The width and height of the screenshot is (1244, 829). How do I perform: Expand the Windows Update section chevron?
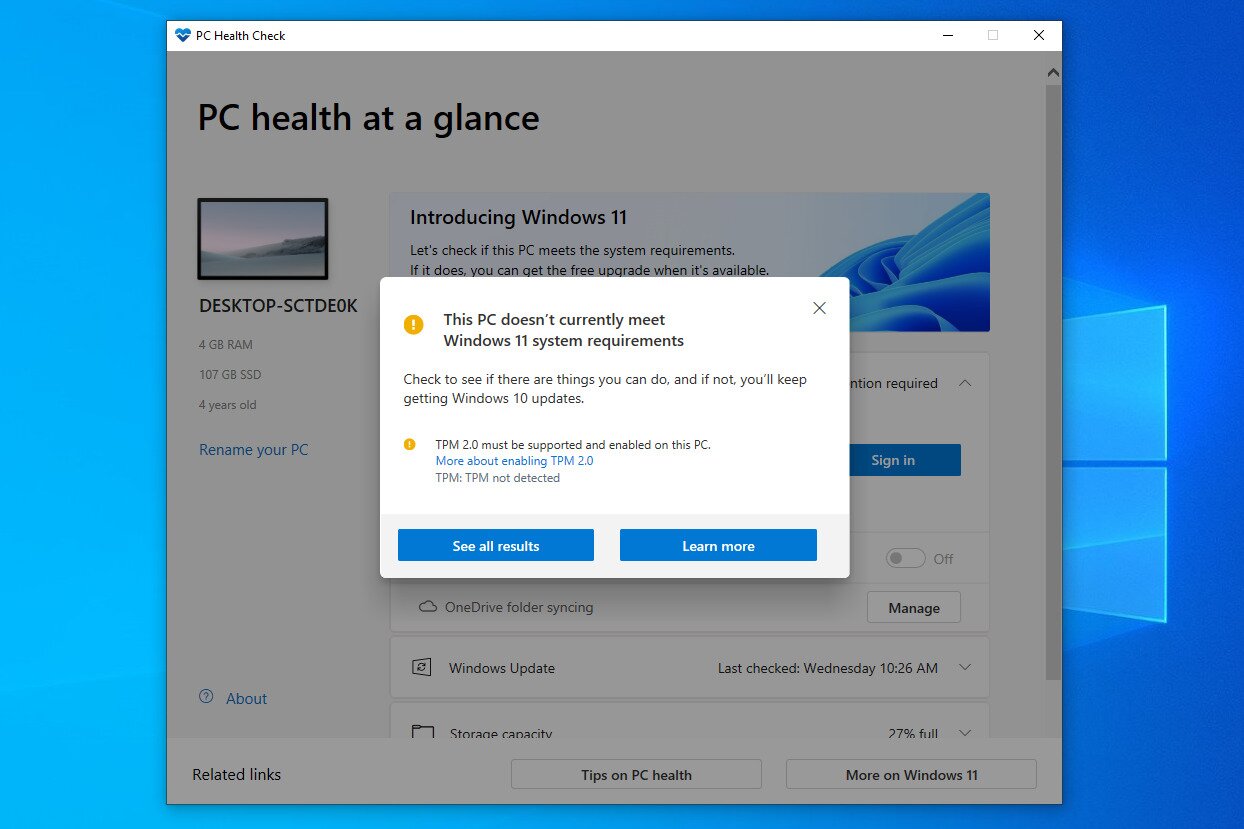965,667
